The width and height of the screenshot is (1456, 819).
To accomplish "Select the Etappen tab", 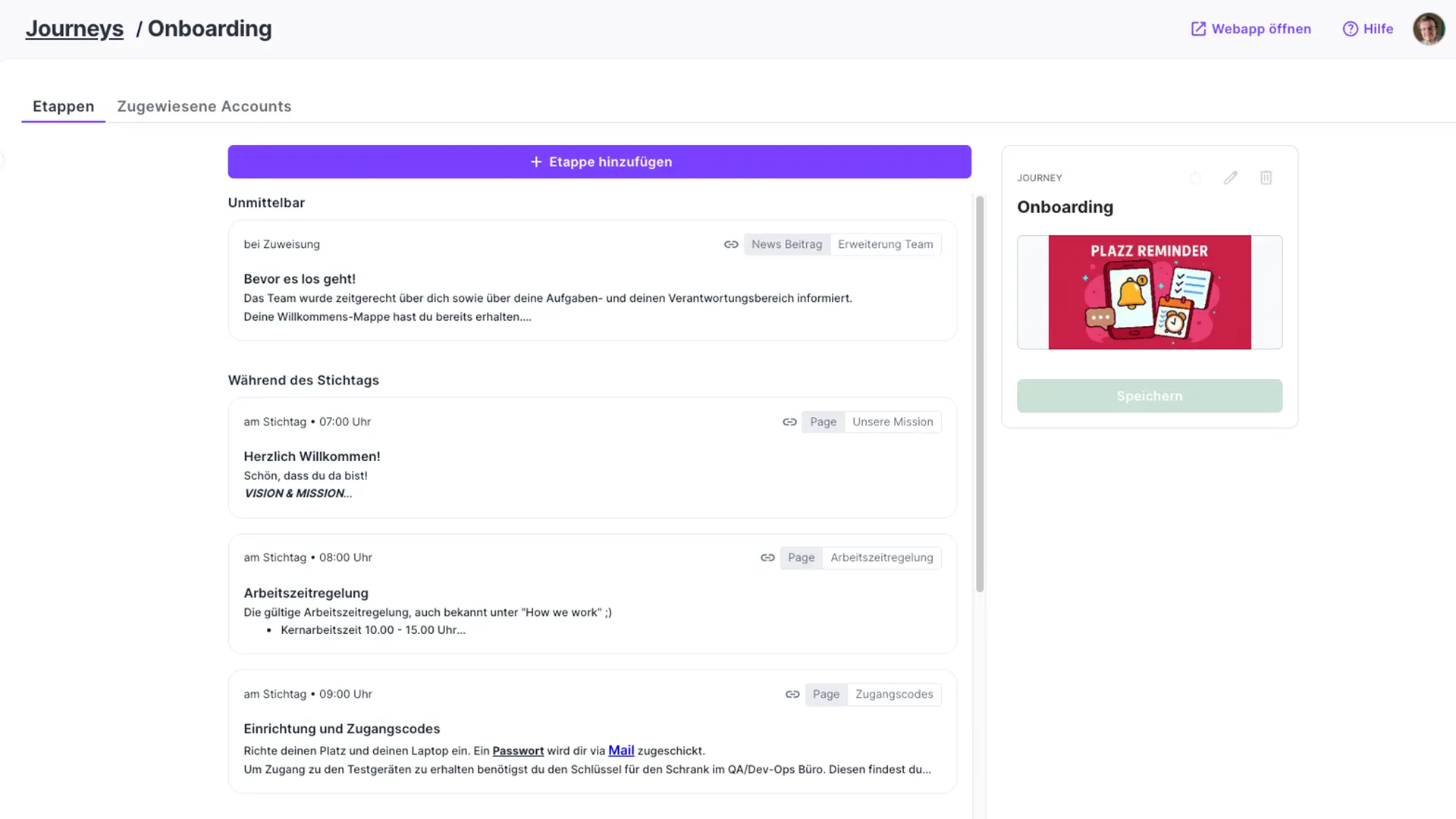I will coord(63,106).
